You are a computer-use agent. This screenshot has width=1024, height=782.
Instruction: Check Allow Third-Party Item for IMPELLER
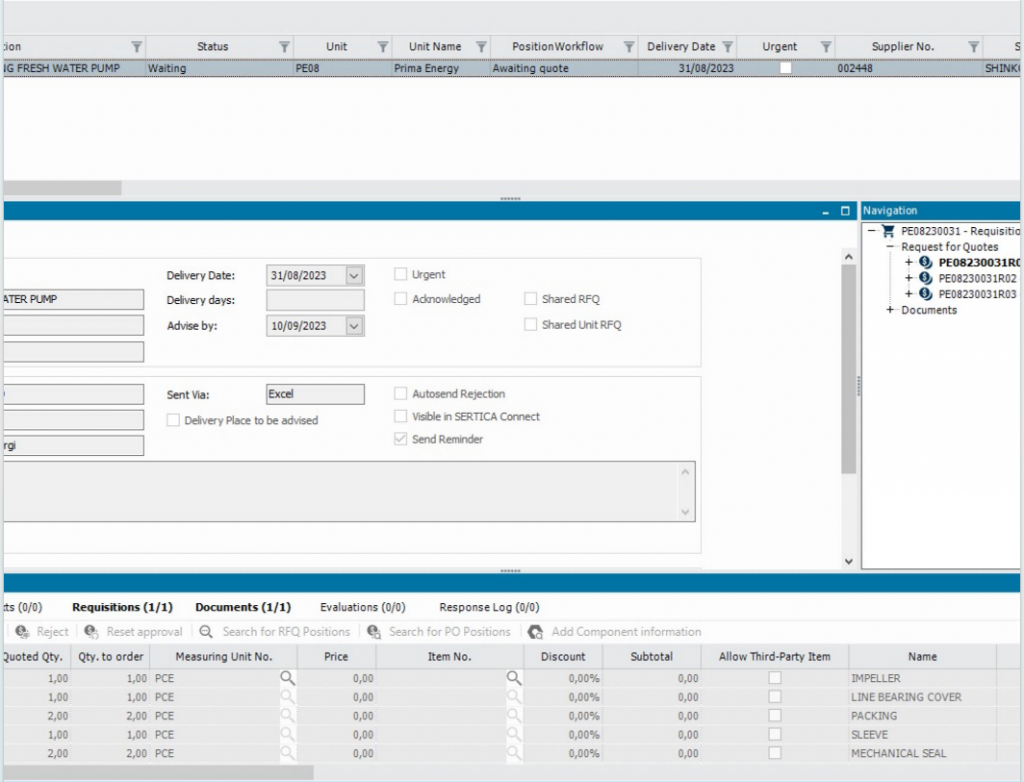pos(775,678)
